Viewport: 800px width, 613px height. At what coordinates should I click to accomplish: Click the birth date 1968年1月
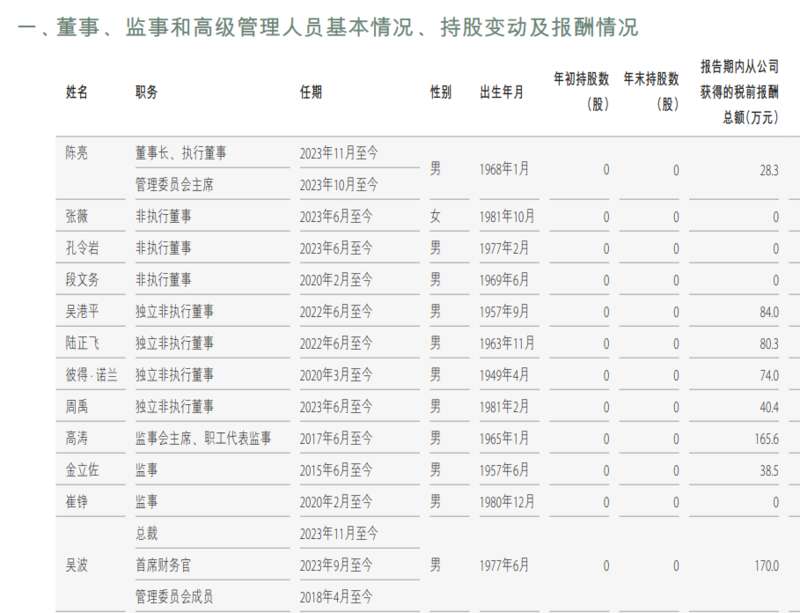[x=504, y=169]
